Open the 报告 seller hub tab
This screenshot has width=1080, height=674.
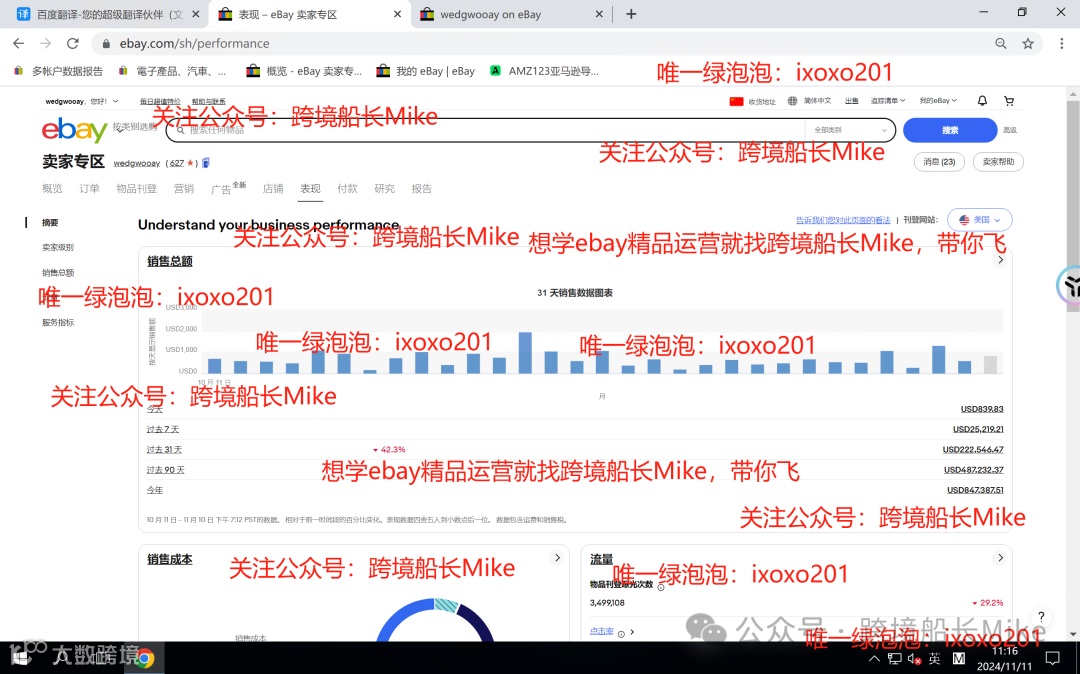[422, 189]
